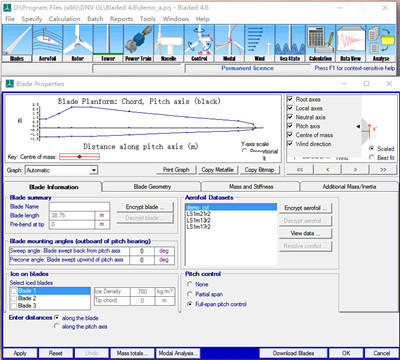Viewport: 400px width, 360px height.
Task: Select the Blade Information tab
Action: pos(53,187)
